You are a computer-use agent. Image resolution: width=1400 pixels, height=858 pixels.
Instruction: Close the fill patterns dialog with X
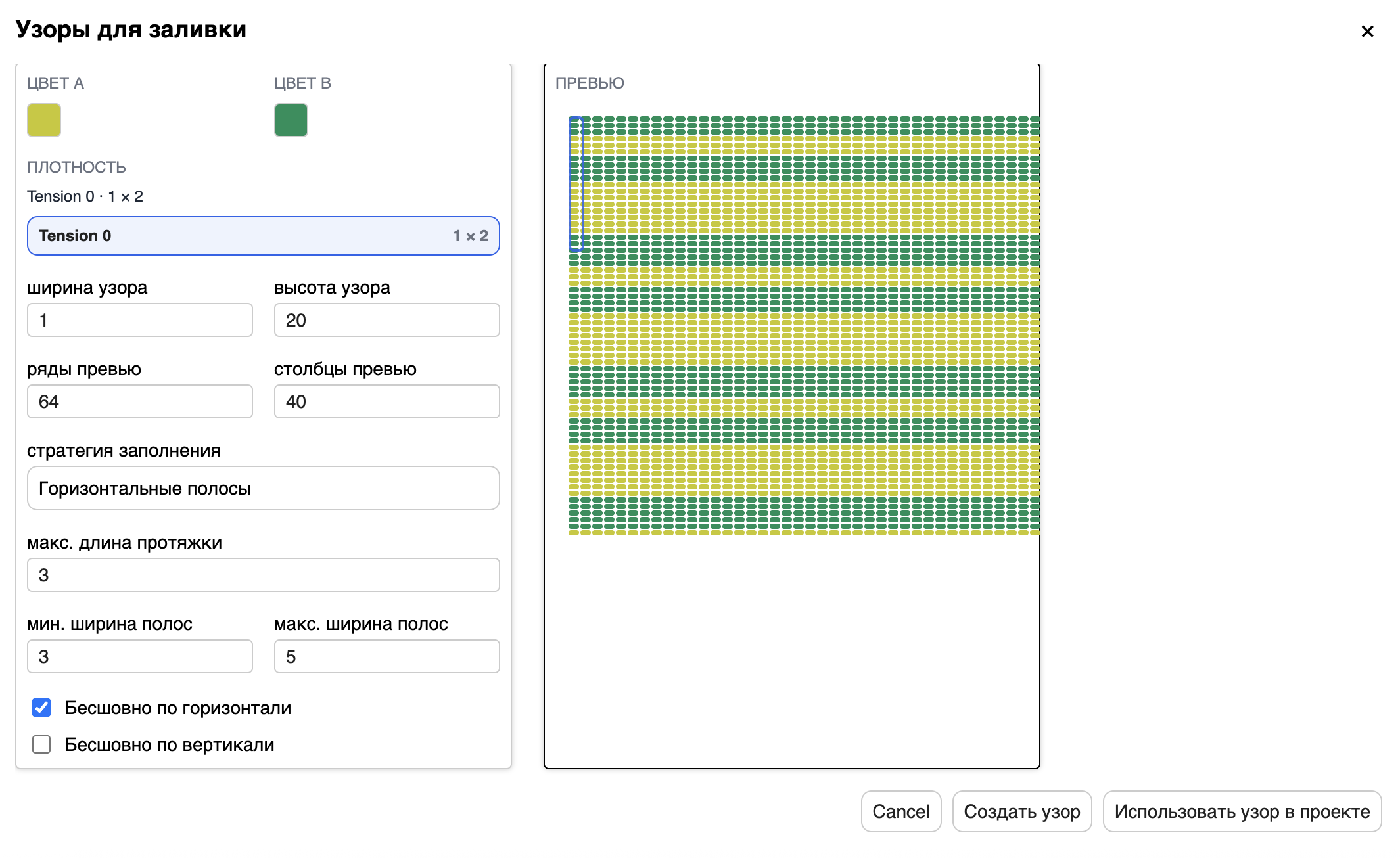point(1367,32)
